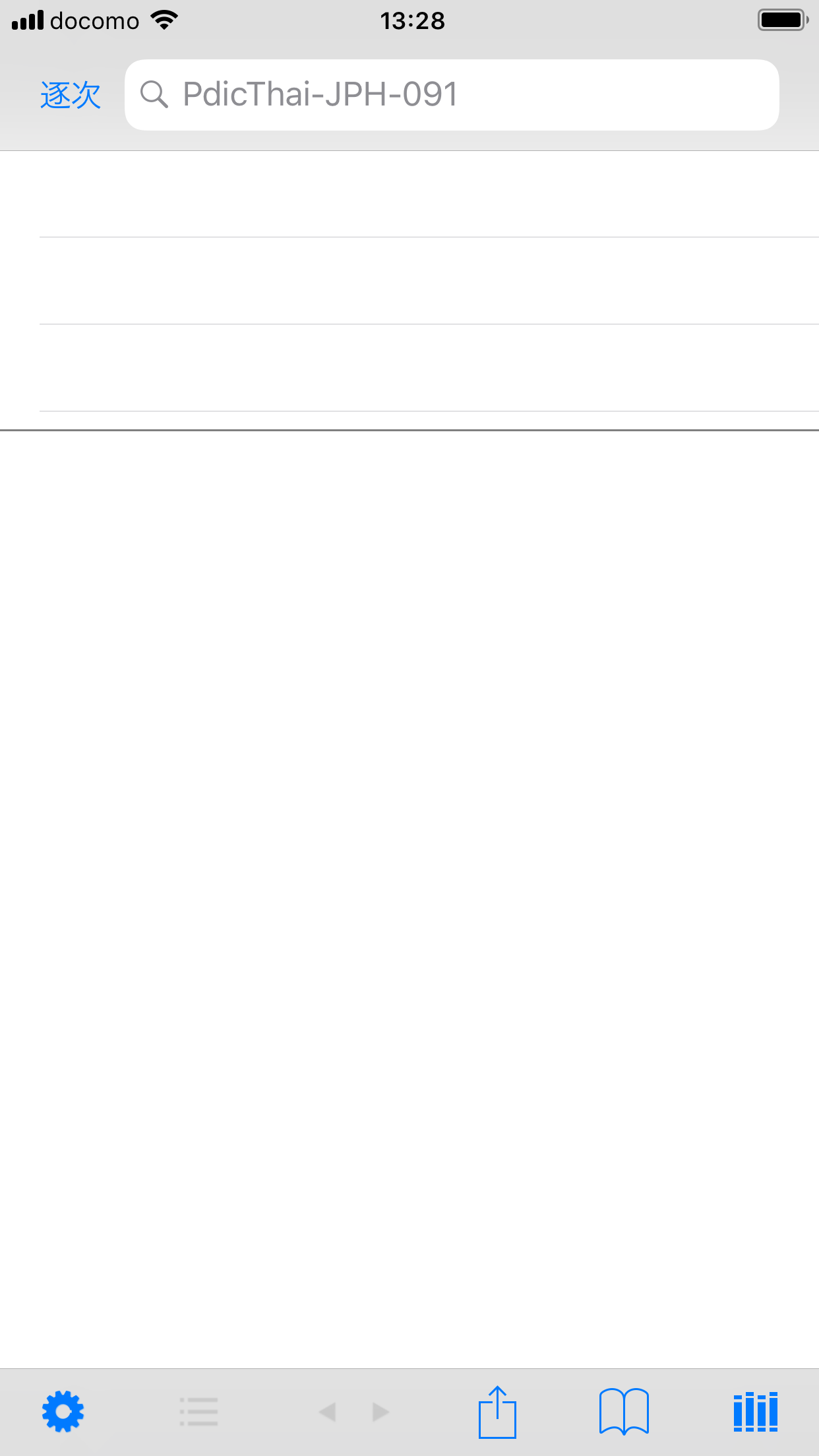Select the second empty result row
This screenshot has height=1456, width=819.
[x=409, y=281]
